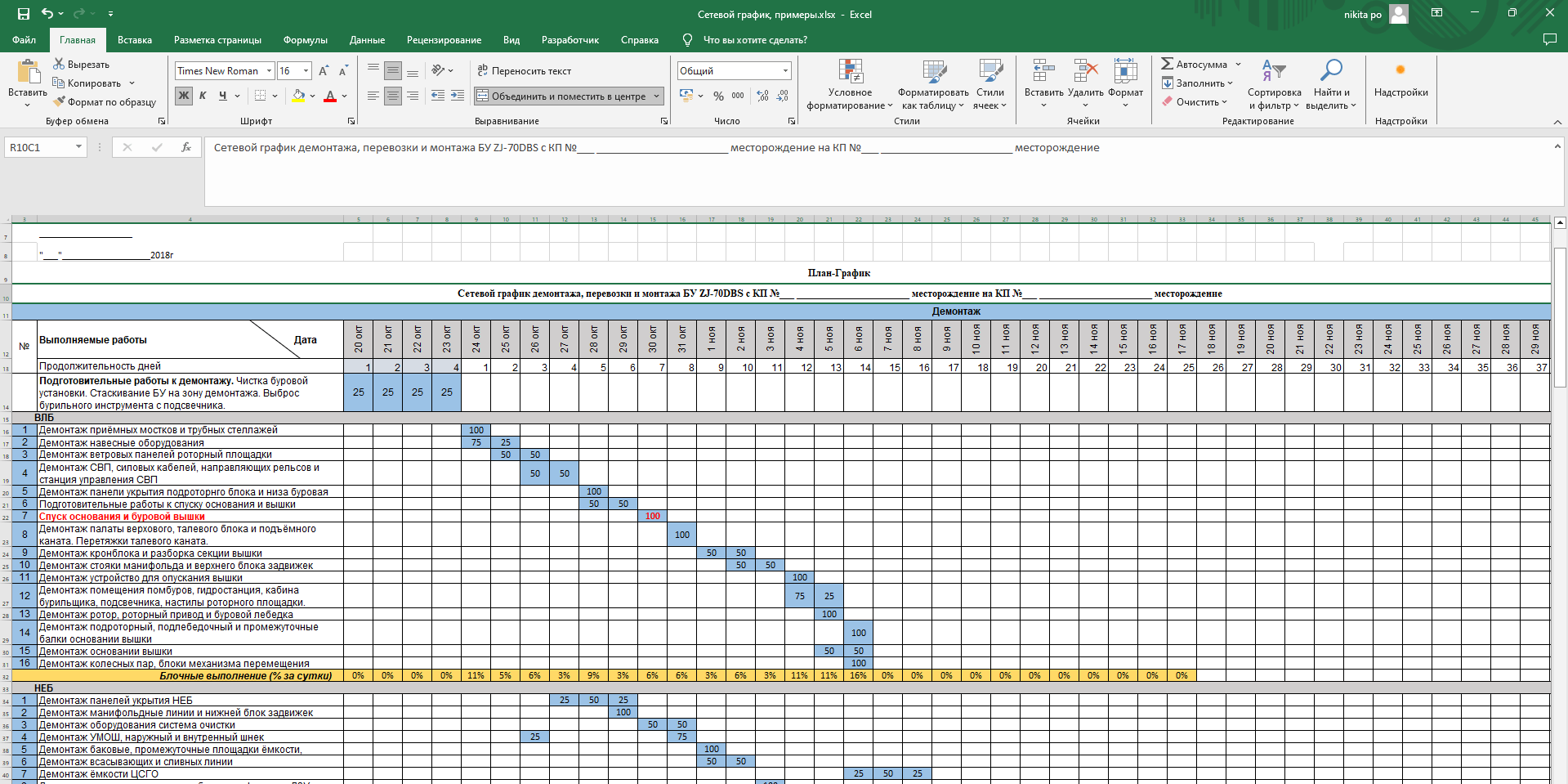This screenshot has height=784, width=1568.
Task: Open fill color dropdown arrow
Action: coord(312,96)
